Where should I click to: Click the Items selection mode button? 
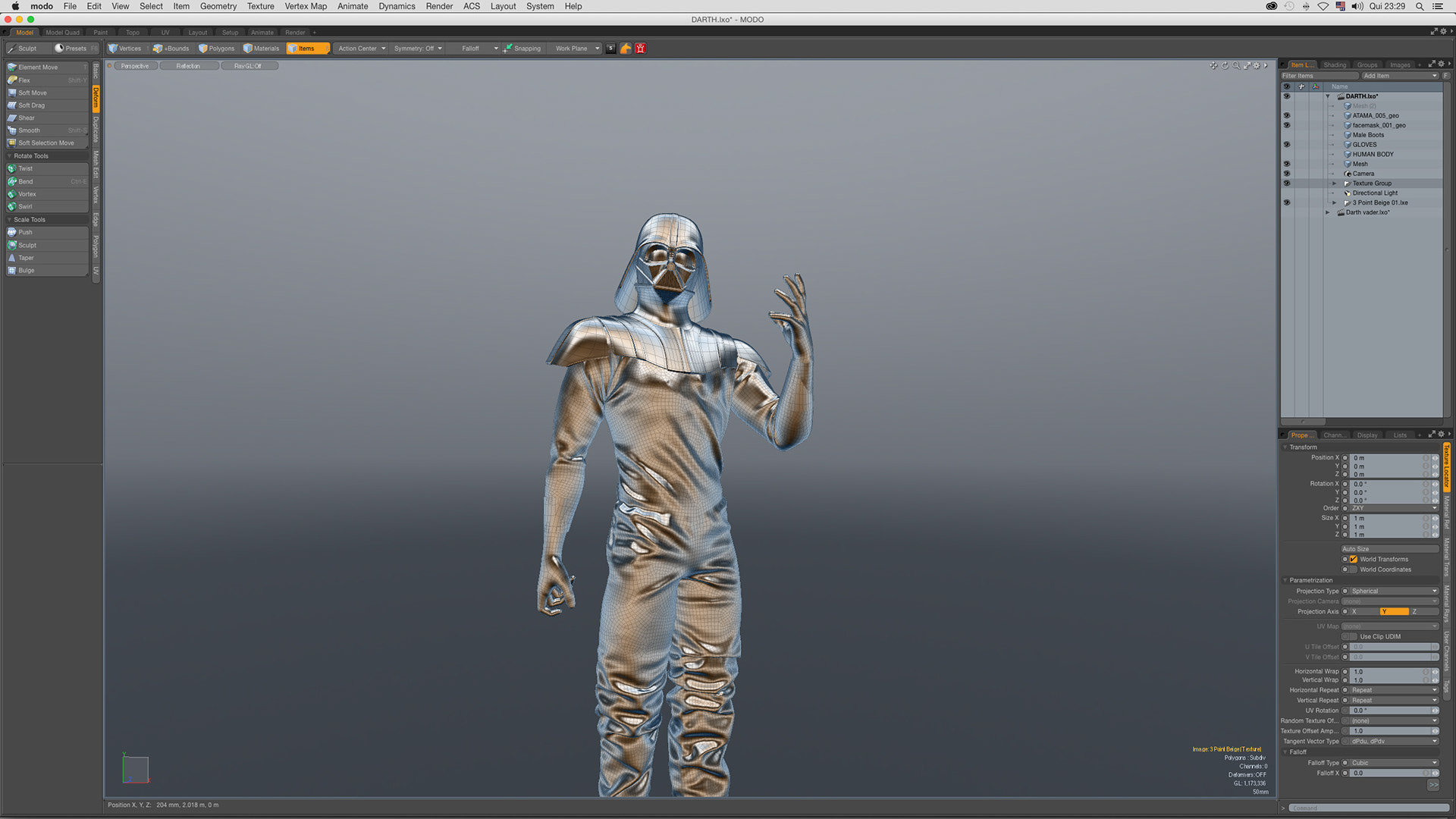pos(307,49)
